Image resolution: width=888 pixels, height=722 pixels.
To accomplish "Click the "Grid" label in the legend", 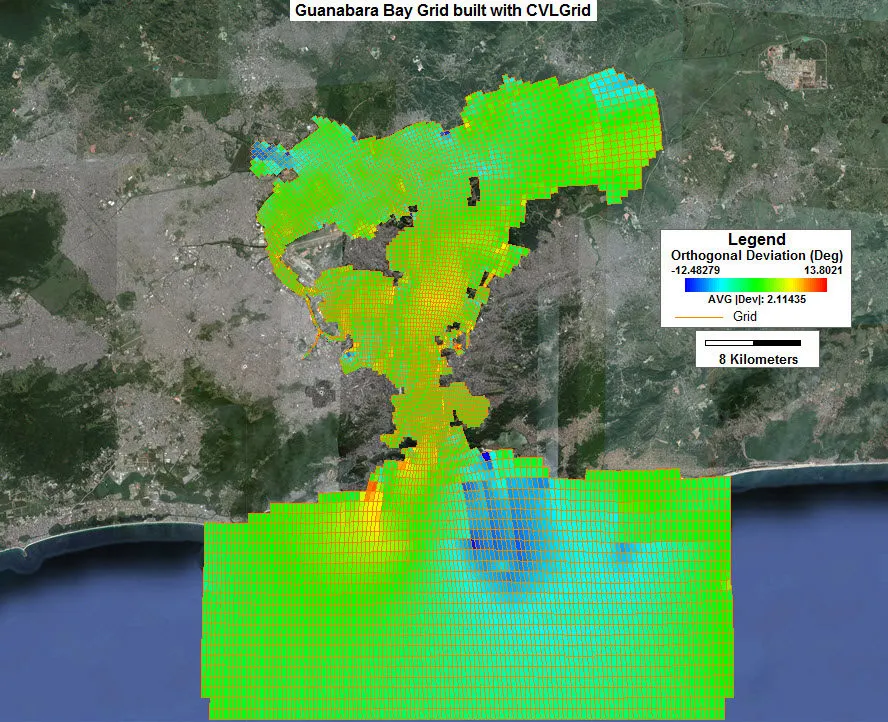I will point(746,317).
